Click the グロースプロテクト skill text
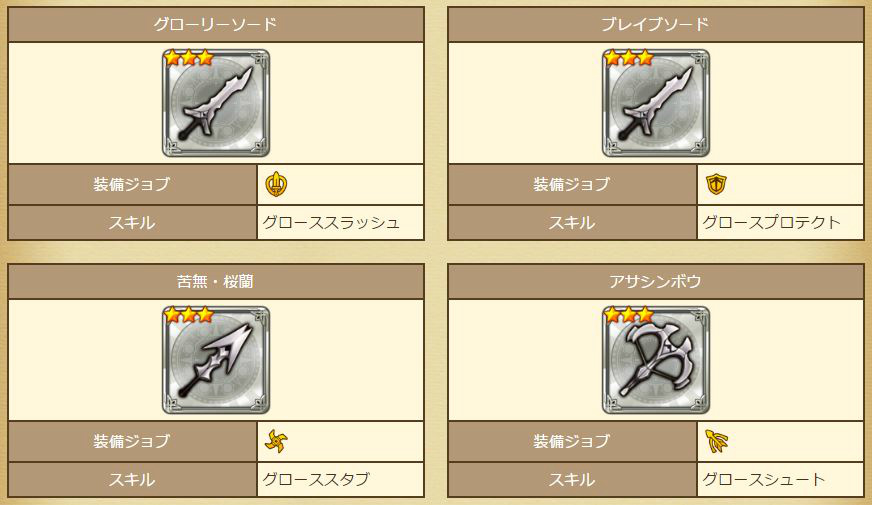Image resolution: width=872 pixels, height=505 pixels. 771,222
